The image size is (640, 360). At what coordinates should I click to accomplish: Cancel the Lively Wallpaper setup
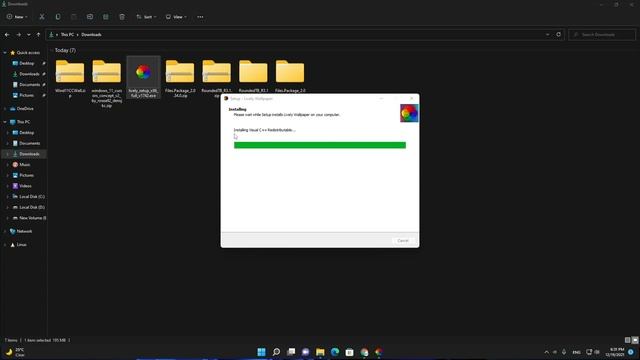[x=403, y=241]
